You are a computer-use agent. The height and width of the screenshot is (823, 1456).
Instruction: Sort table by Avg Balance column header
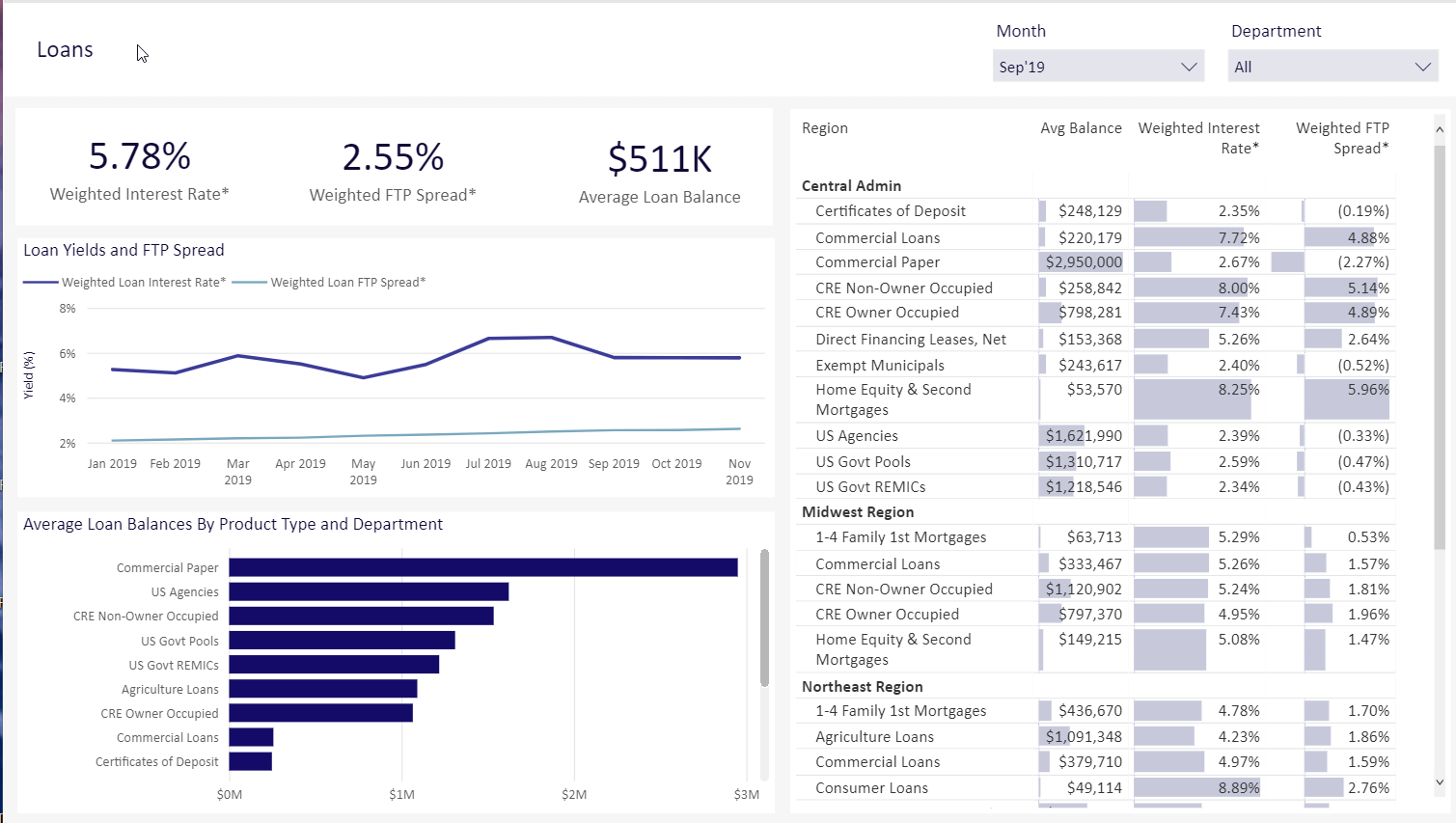click(x=1081, y=128)
